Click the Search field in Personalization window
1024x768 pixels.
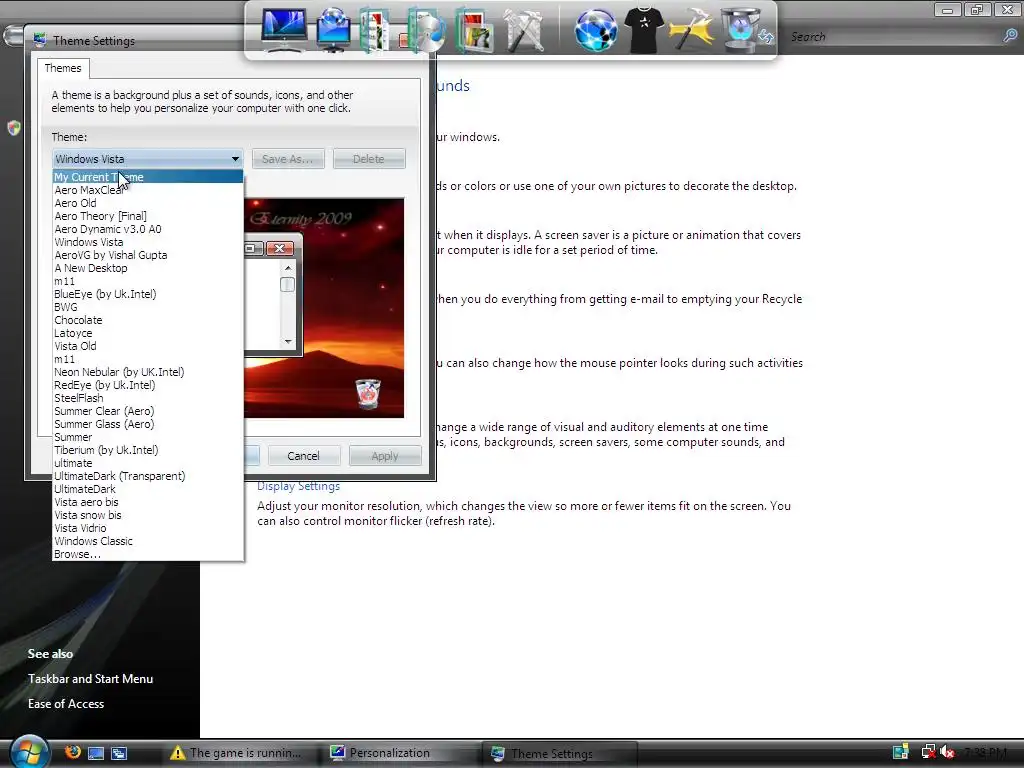tap(895, 37)
